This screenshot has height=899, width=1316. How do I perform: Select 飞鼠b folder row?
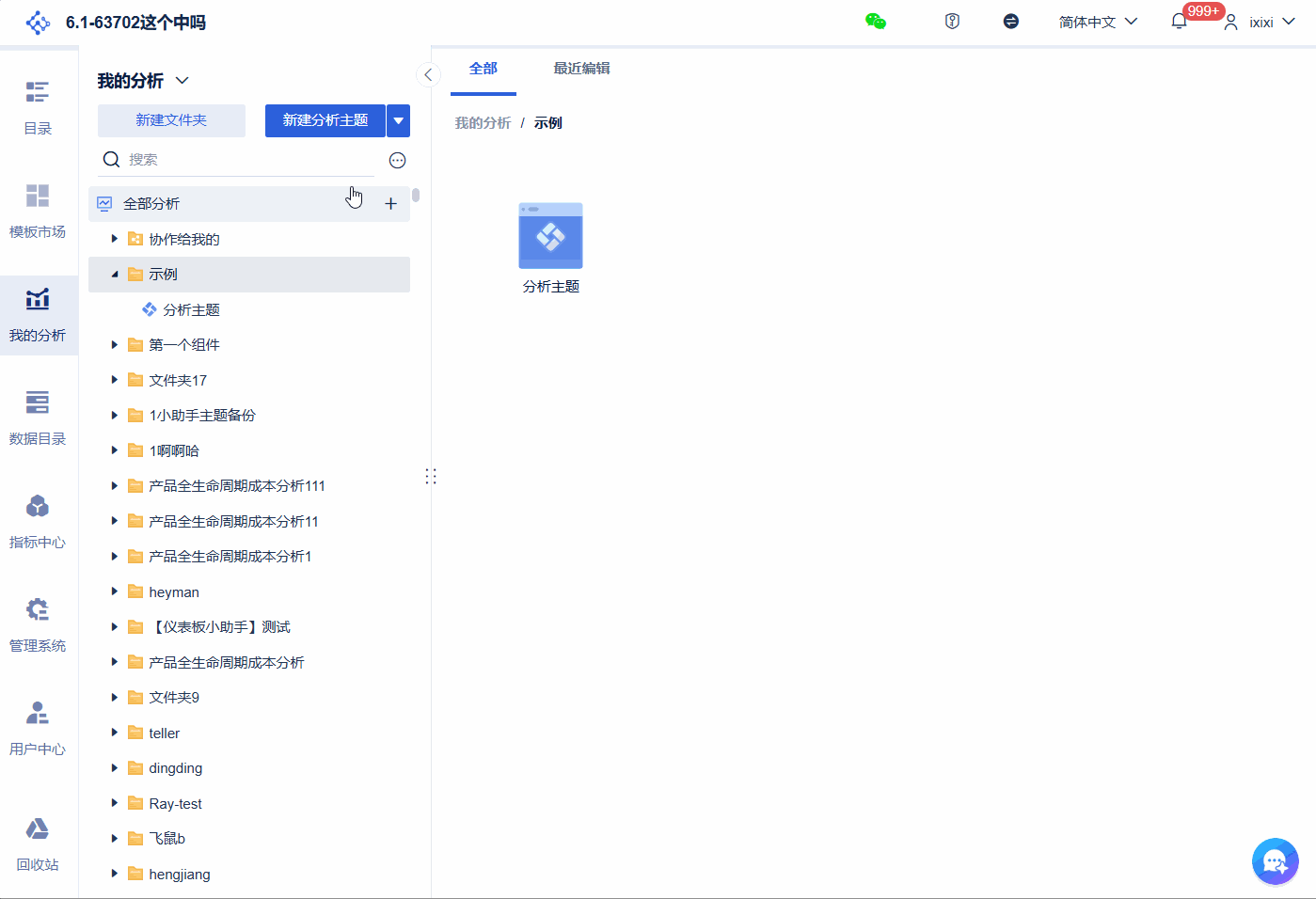pyautogui.click(x=249, y=839)
